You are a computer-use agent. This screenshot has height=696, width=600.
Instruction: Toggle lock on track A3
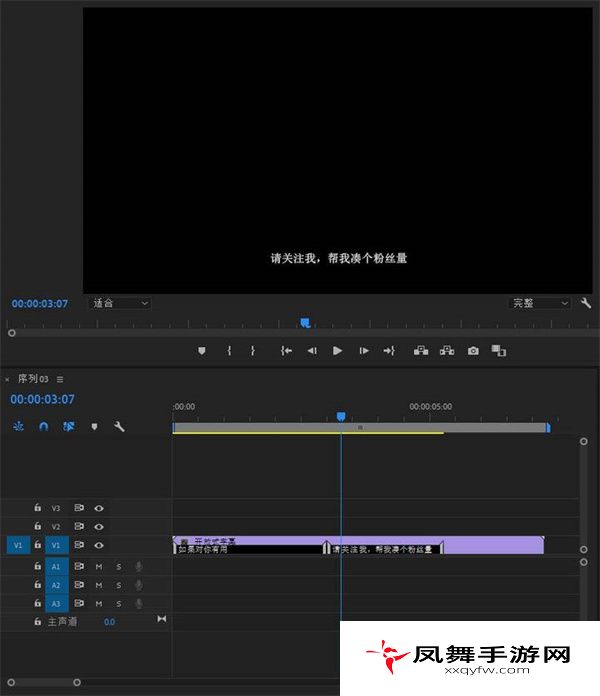click(38, 603)
